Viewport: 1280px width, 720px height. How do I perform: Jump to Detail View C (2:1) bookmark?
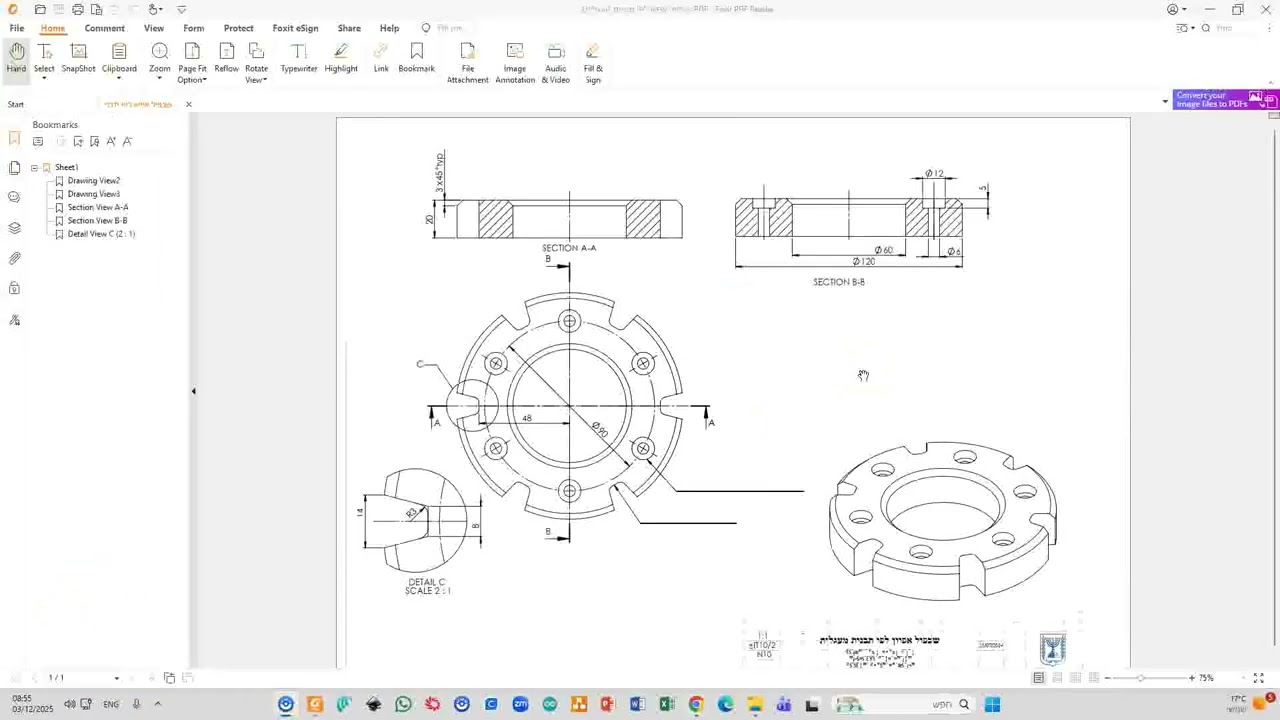[101, 234]
